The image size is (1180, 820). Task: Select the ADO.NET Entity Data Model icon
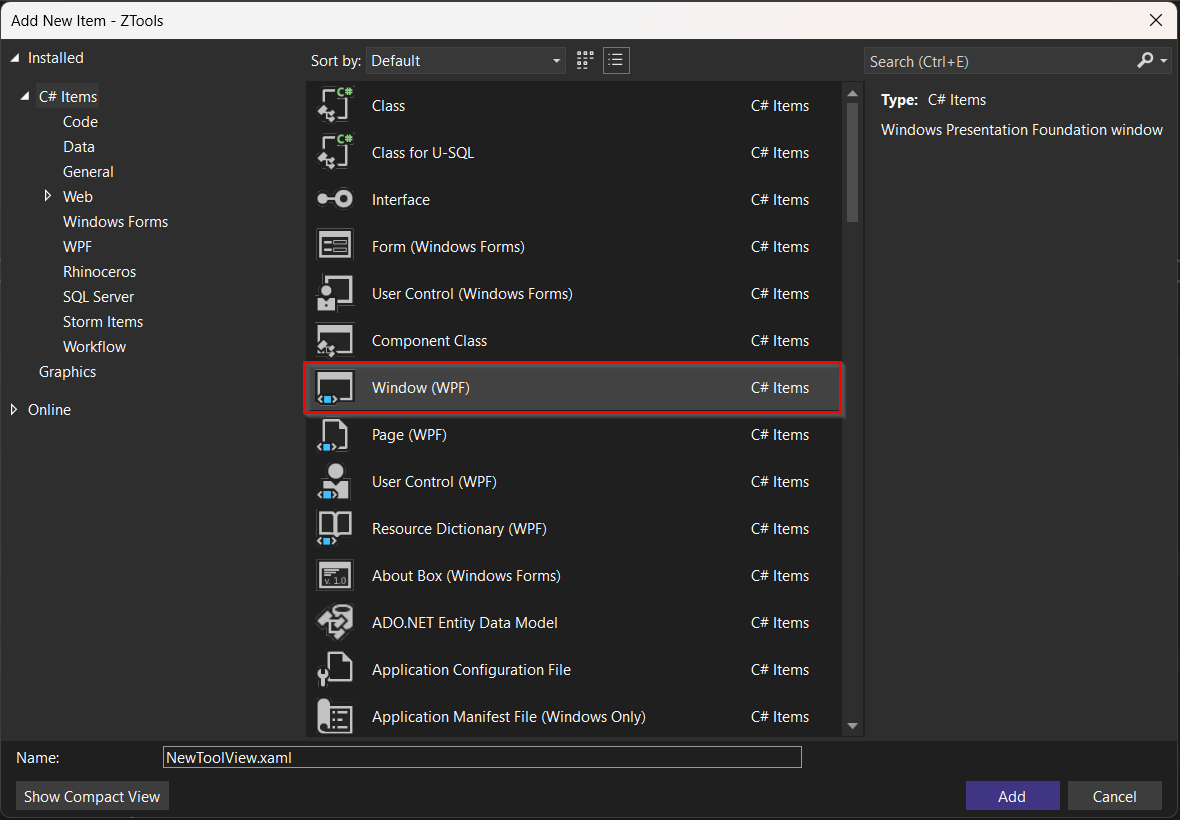(x=335, y=623)
